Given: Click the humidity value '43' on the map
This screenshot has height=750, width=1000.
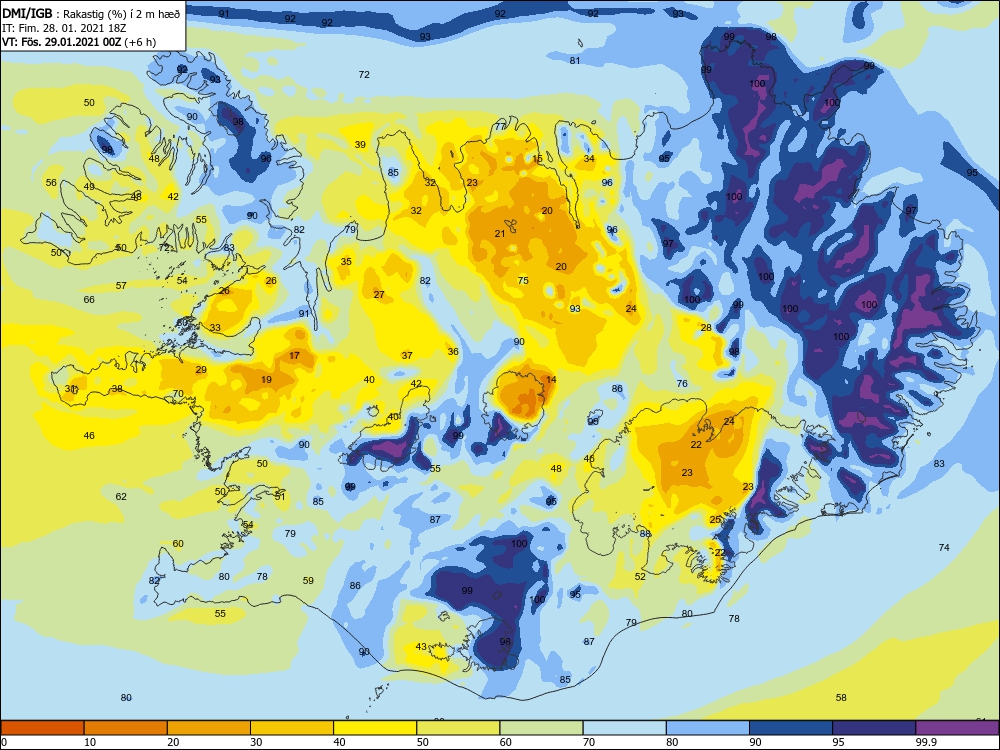Looking at the screenshot, I should pyautogui.click(x=421, y=646).
